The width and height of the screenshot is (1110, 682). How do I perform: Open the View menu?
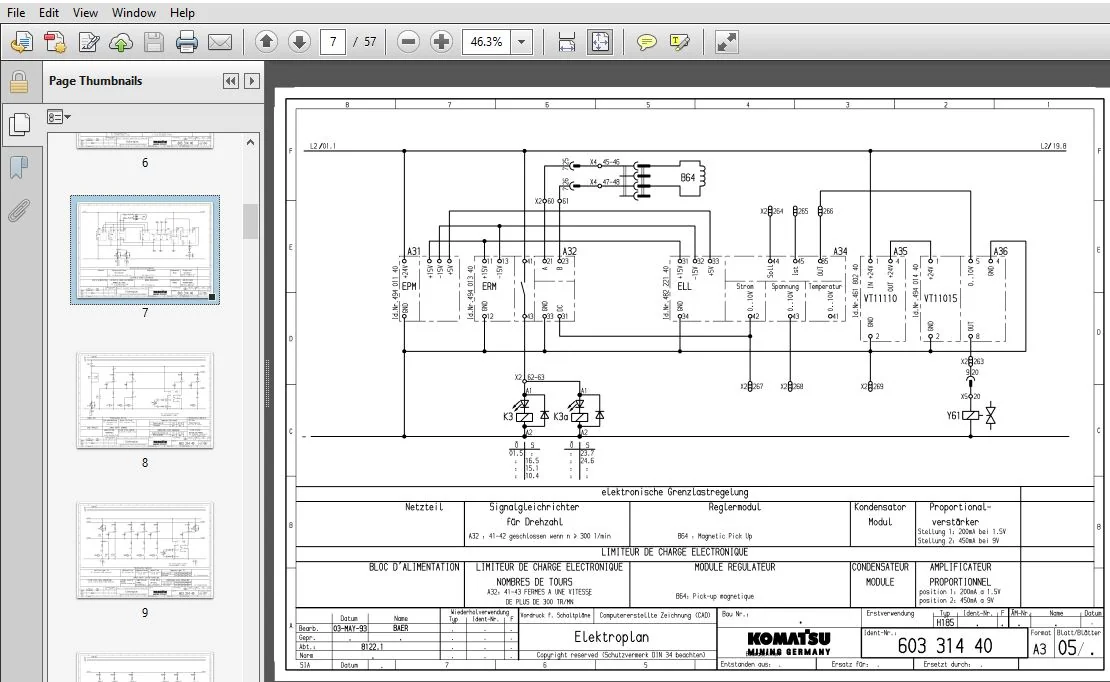85,13
